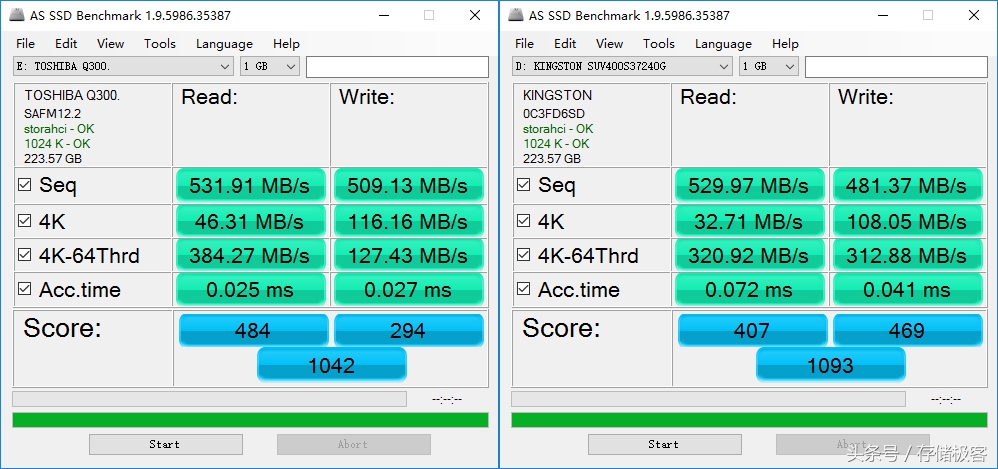Open Tools menu in left window
The width and height of the screenshot is (998, 469).
pyautogui.click(x=159, y=43)
